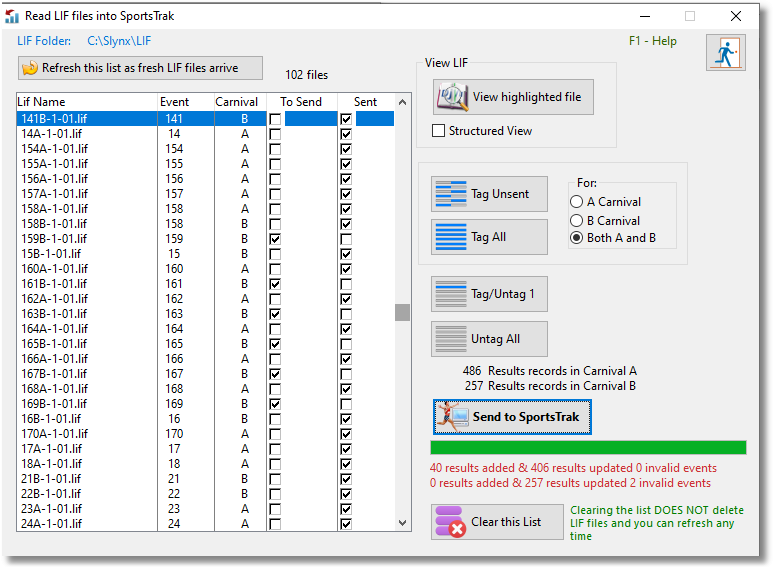
Task: Click the green send progress bar
Action: (x=588, y=448)
